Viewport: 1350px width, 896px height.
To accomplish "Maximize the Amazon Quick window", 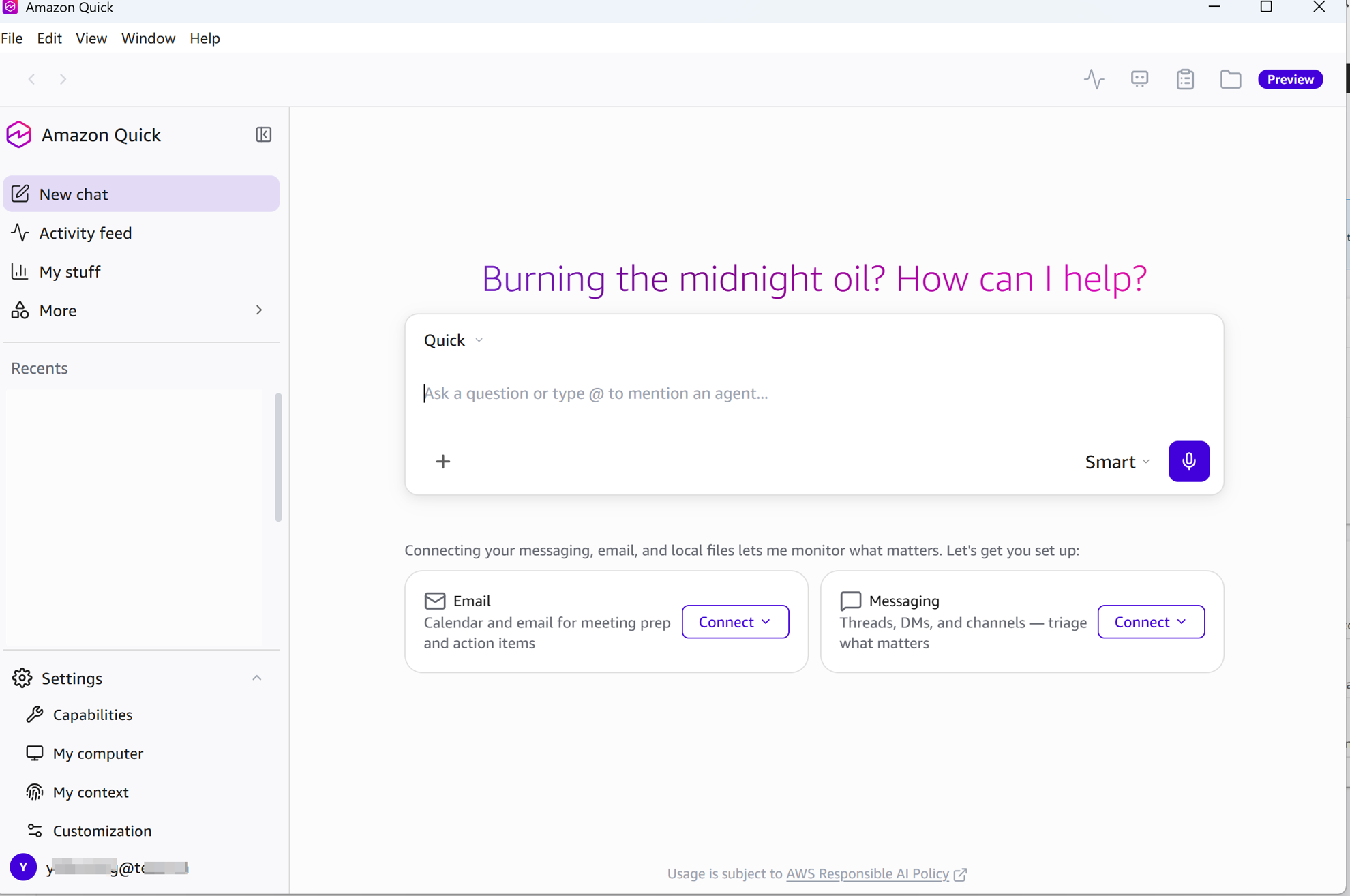I will pos(1266,8).
